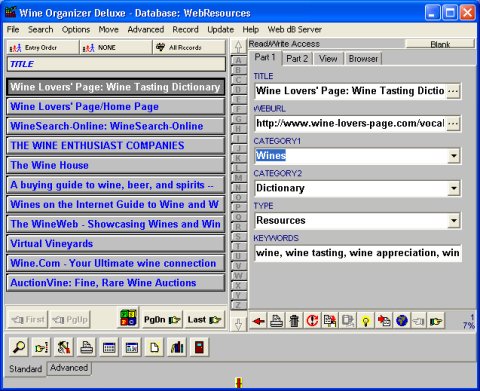The height and width of the screenshot is (391, 480).
Task: Open the CATEGORY2 dropdown arrow
Action: coord(454,188)
